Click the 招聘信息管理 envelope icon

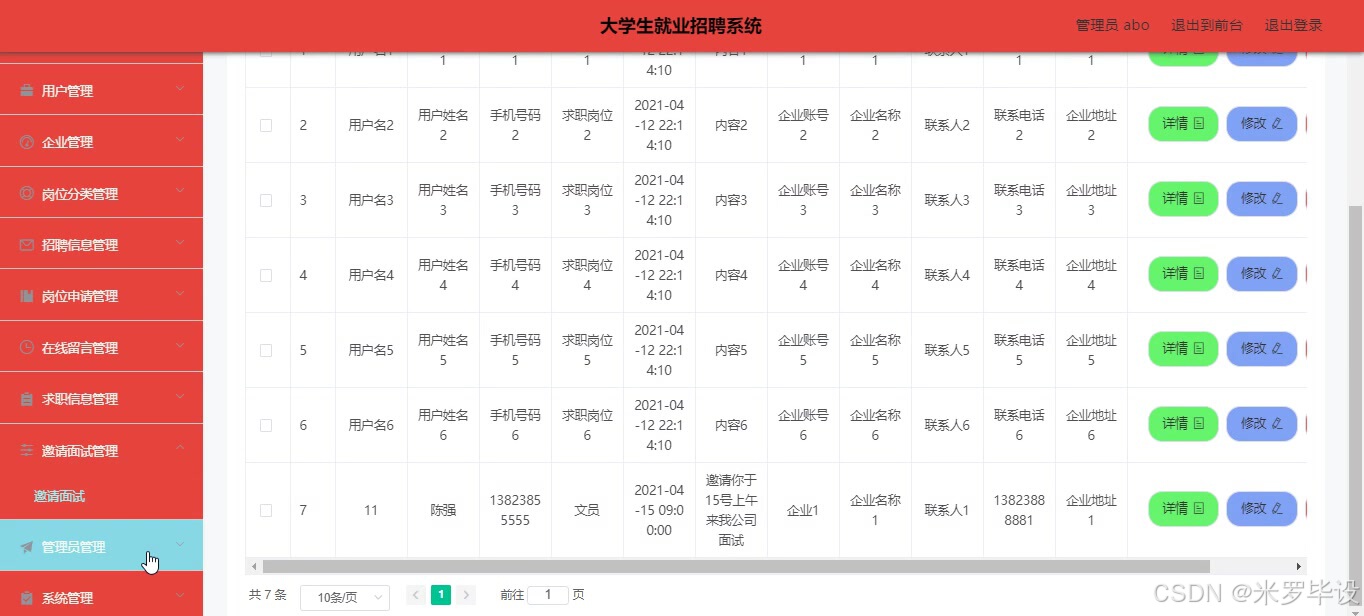[x=27, y=245]
